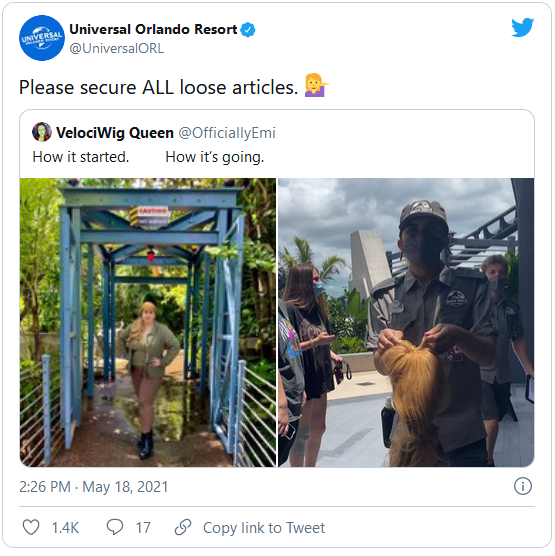Viewport: 555px width, 556px height.
Task: Click the 17 replies count
Action: click(143, 528)
